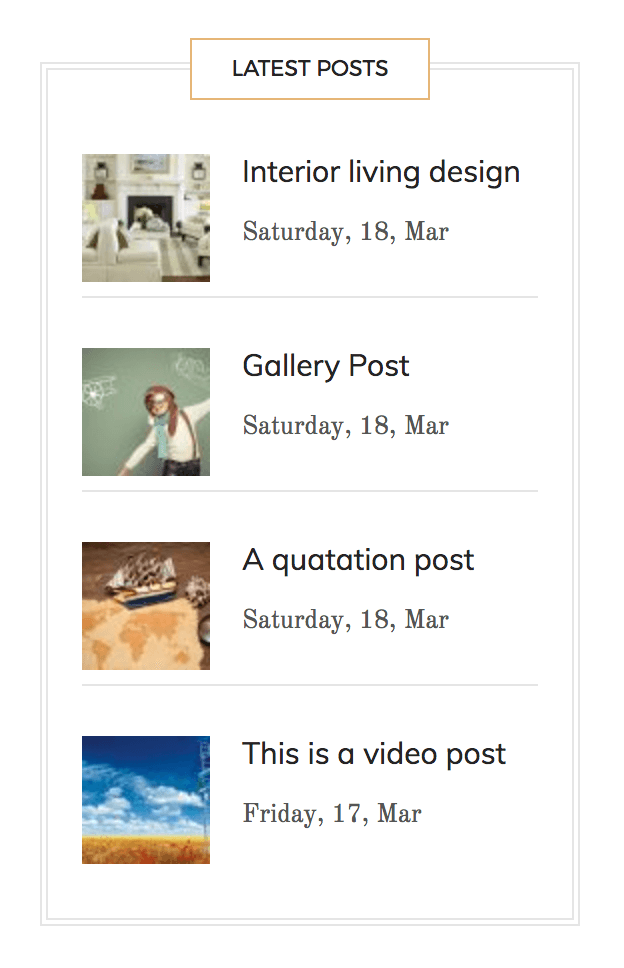624x968 pixels.
Task: Click the date under Interior living design
Action: click(345, 232)
